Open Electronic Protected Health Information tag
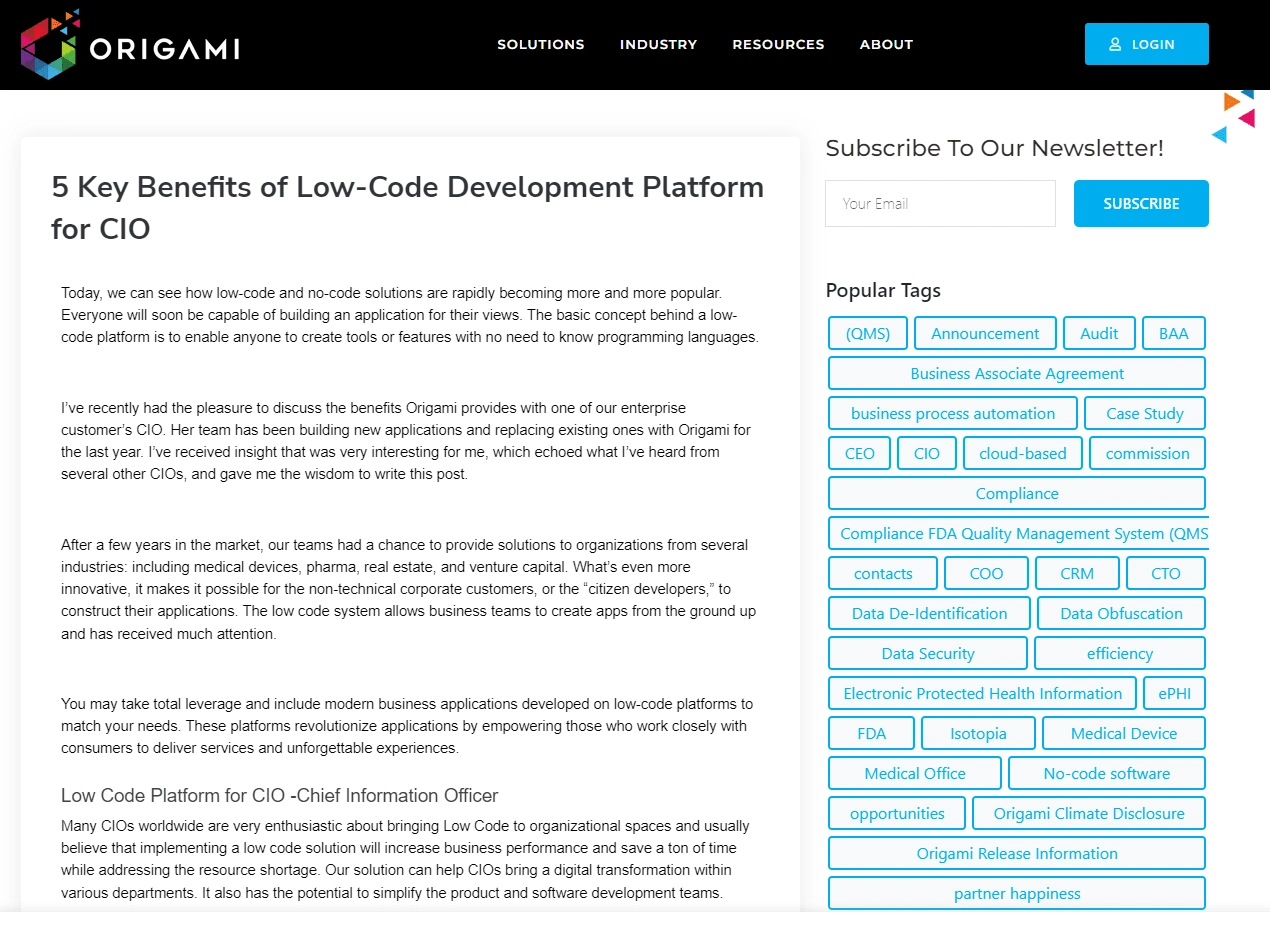 [983, 693]
